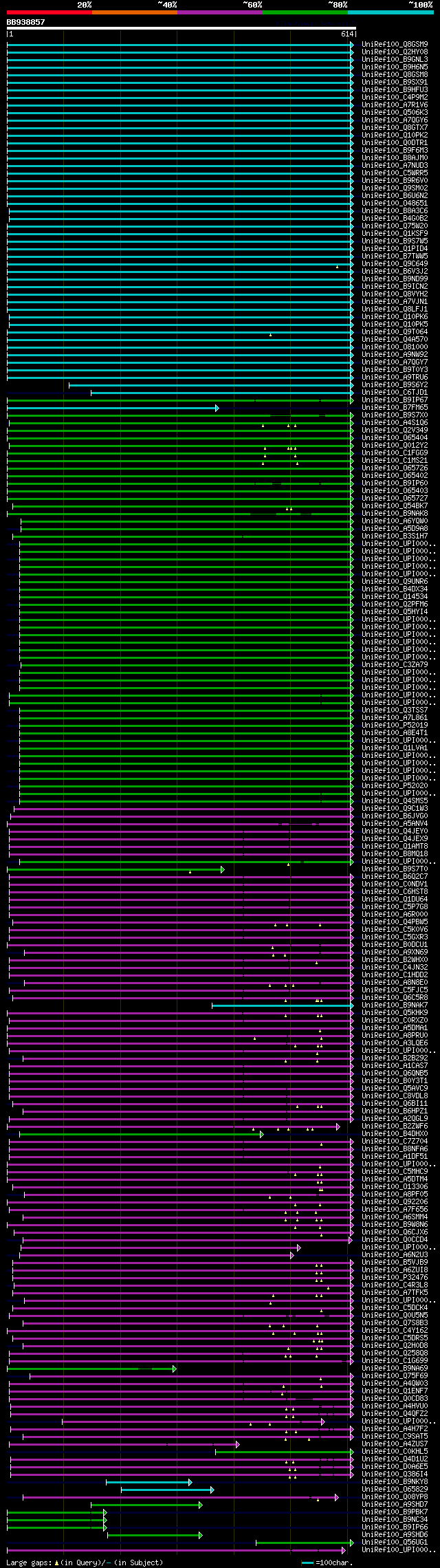Click UniRef100_B4DHX0 label
This screenshot has height=1568, width=440.
click(x=395, y=1134)
